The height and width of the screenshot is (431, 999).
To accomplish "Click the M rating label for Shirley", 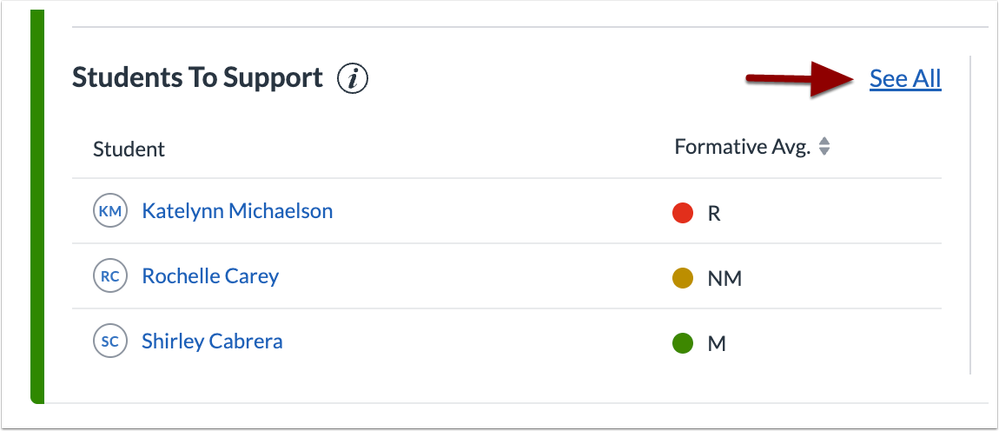I will 716,344.
